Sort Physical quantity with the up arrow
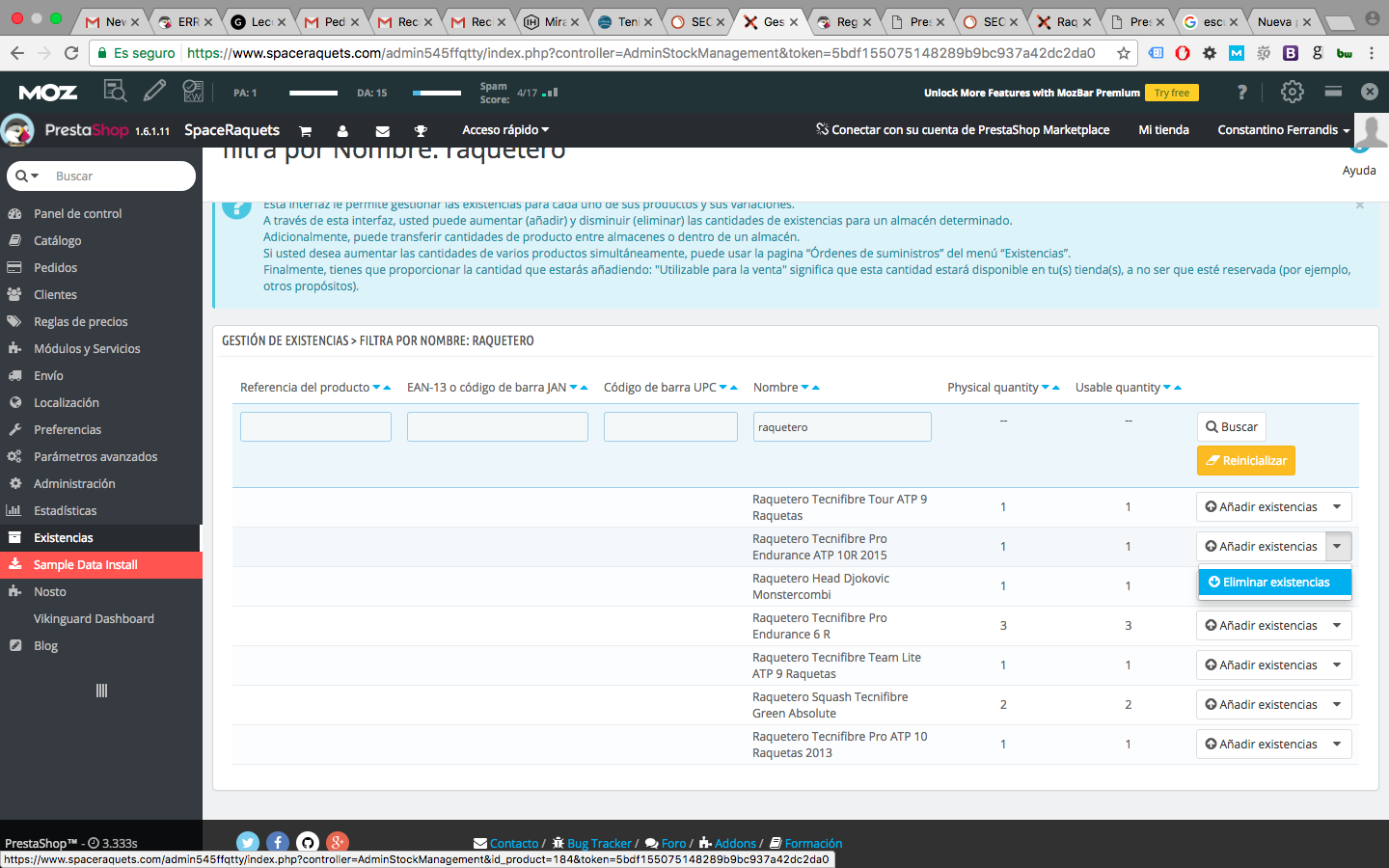 (1056, 388)
